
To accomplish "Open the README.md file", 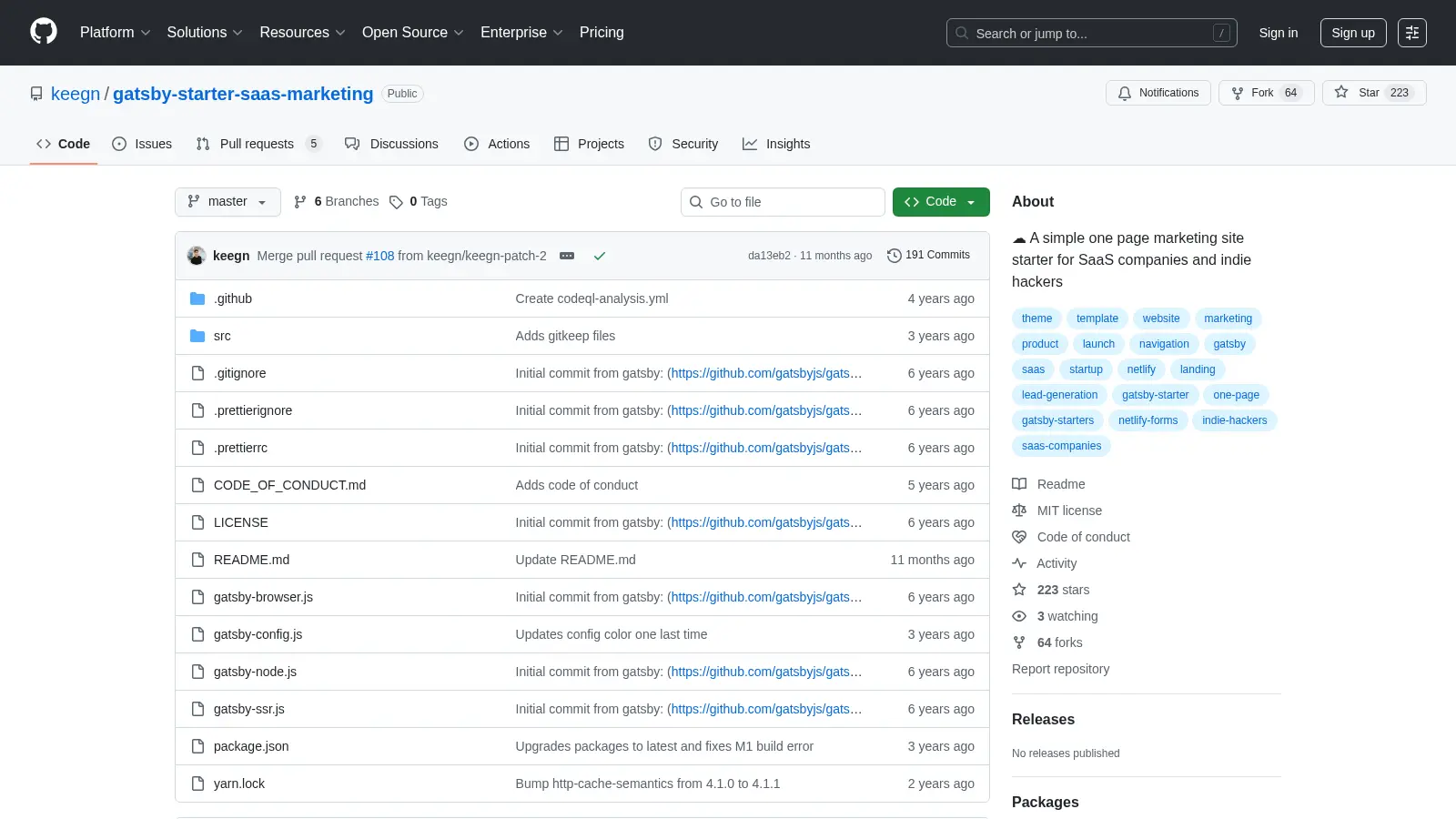I will coord(251,560).
